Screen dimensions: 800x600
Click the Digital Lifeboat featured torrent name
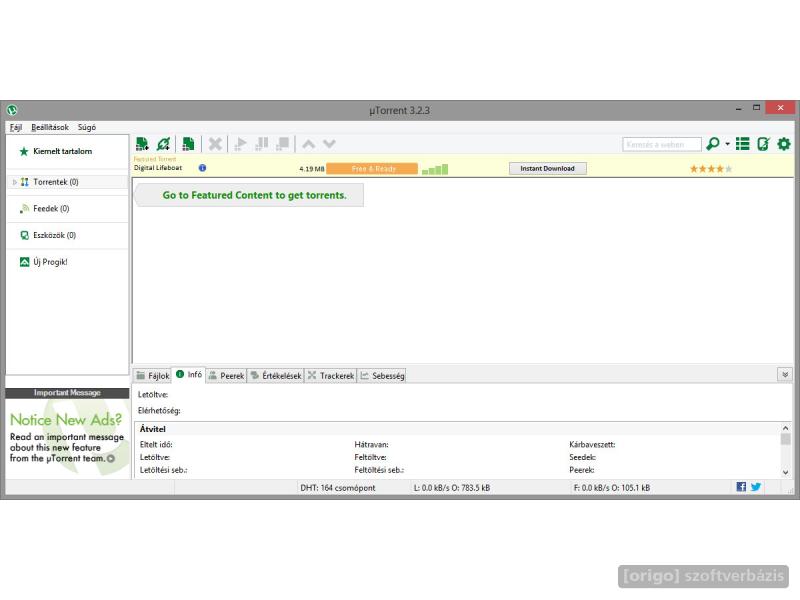point(158,168)
